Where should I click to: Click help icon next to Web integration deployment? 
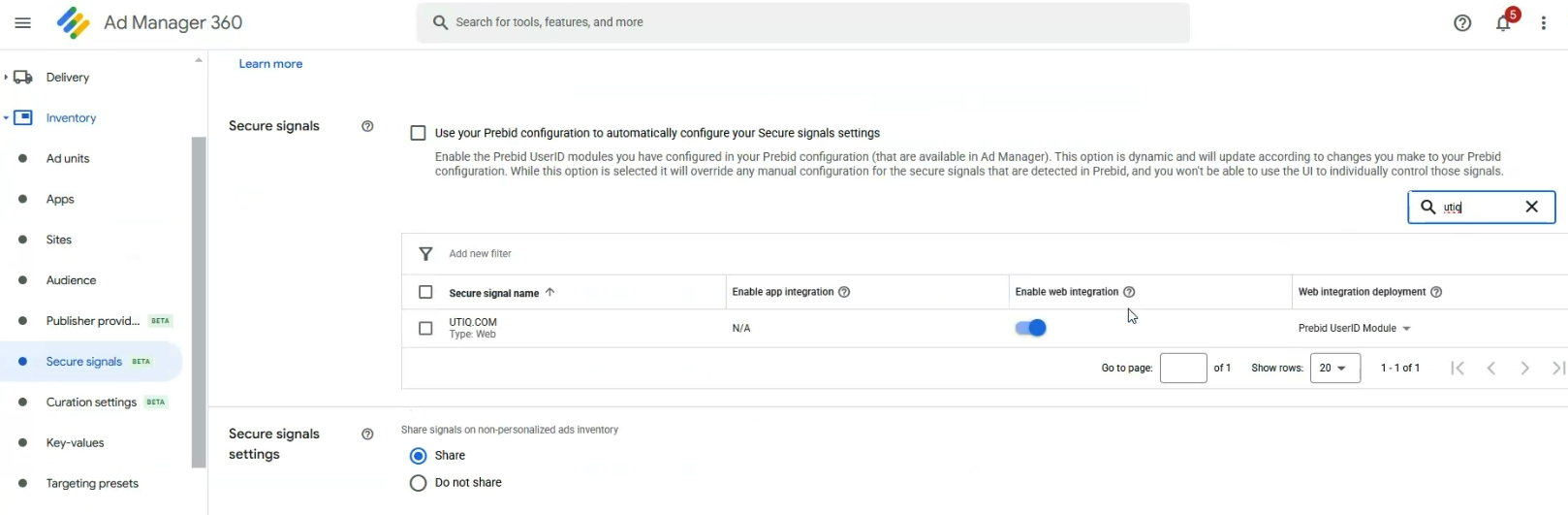click(1436, 292)
